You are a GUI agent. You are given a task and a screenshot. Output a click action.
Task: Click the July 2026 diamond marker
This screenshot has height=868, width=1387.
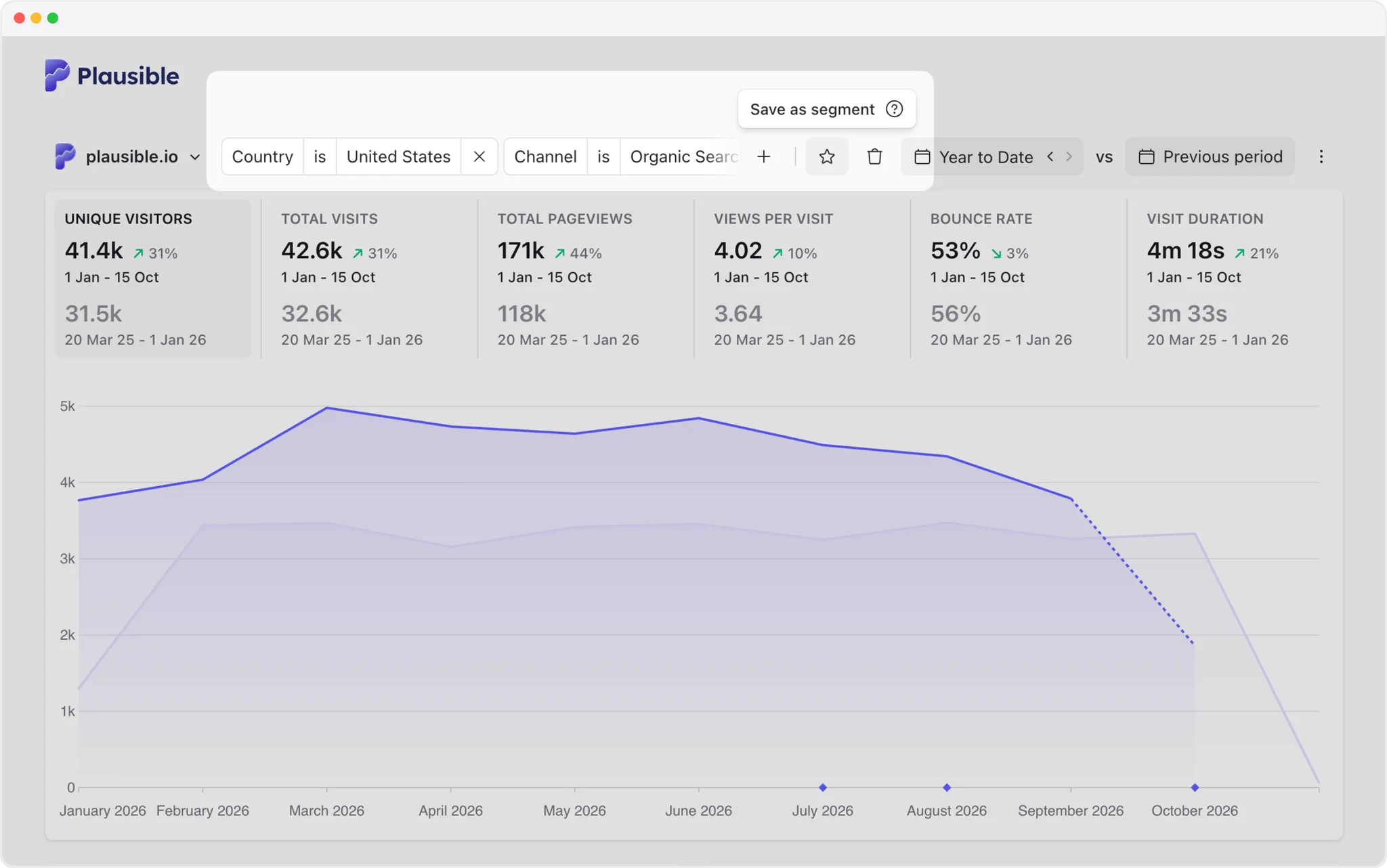click(823, 787)
